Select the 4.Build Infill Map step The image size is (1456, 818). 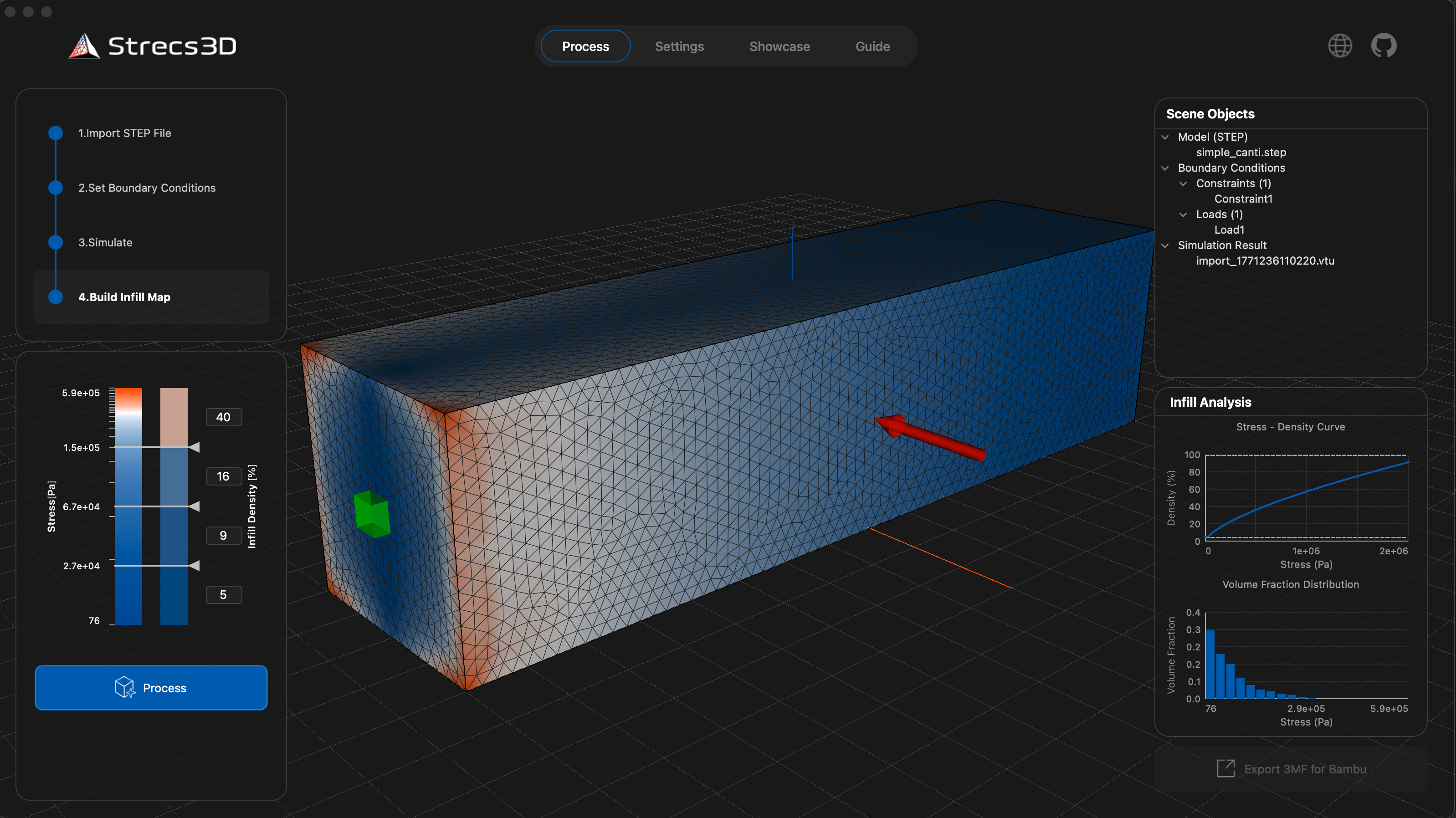click(x=124, y=297)
